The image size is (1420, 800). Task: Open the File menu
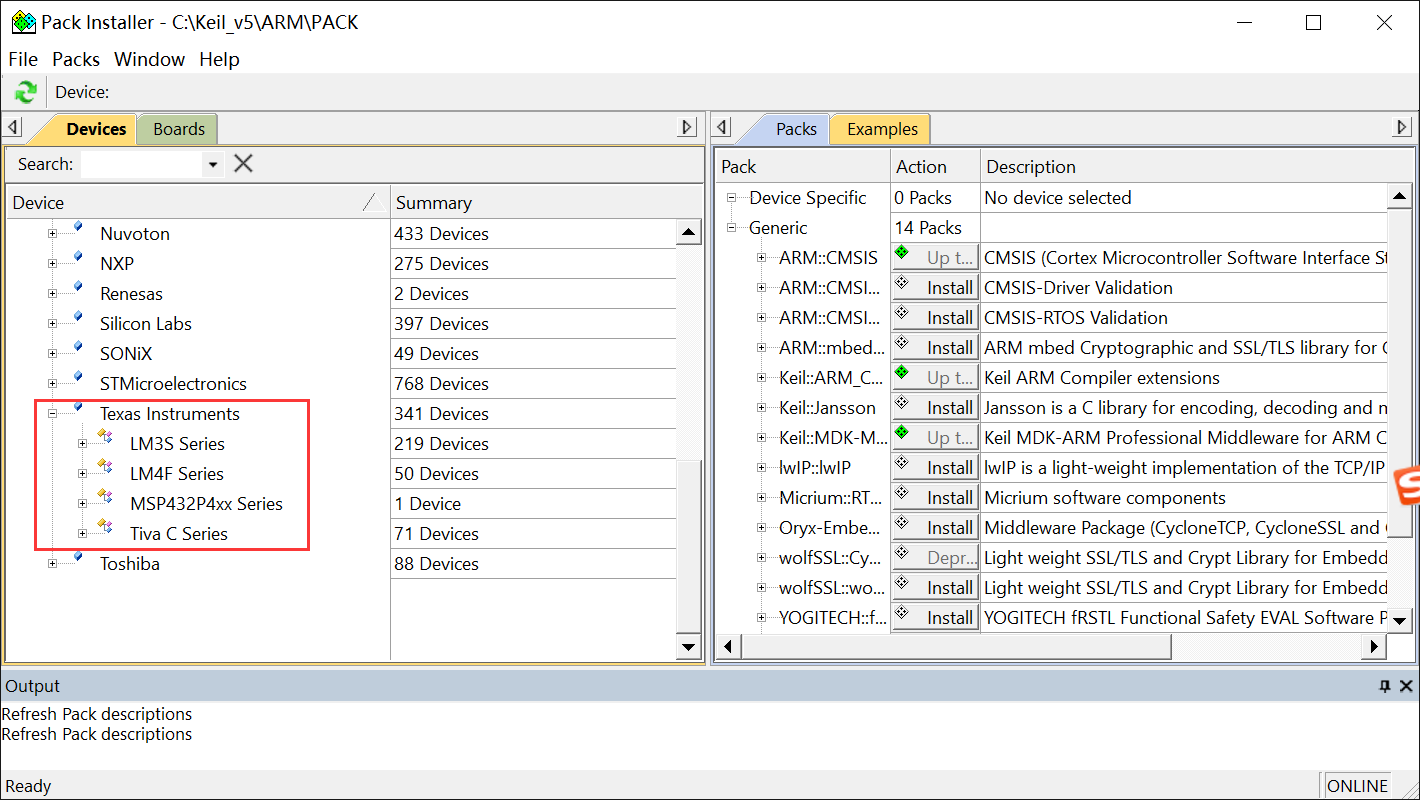(x=23, y=59)
